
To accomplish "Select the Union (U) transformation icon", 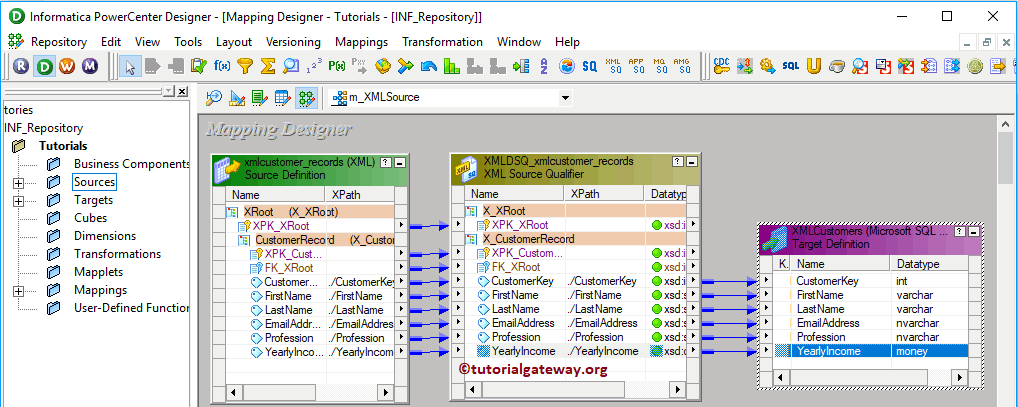I will 814,66.
